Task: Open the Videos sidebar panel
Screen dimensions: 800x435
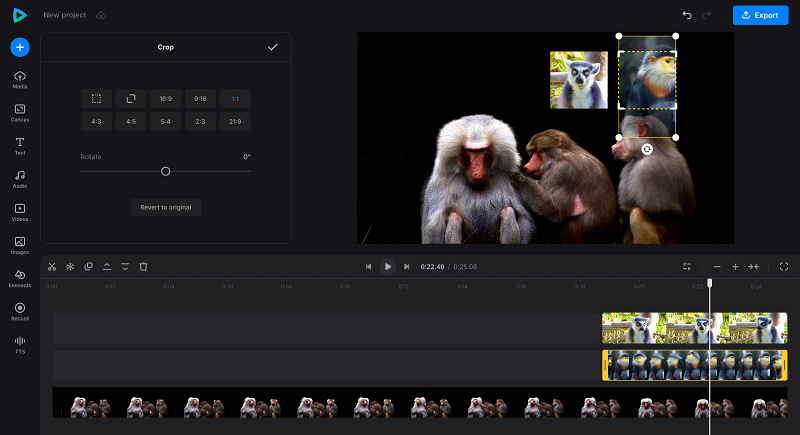Action: [20, 213]
